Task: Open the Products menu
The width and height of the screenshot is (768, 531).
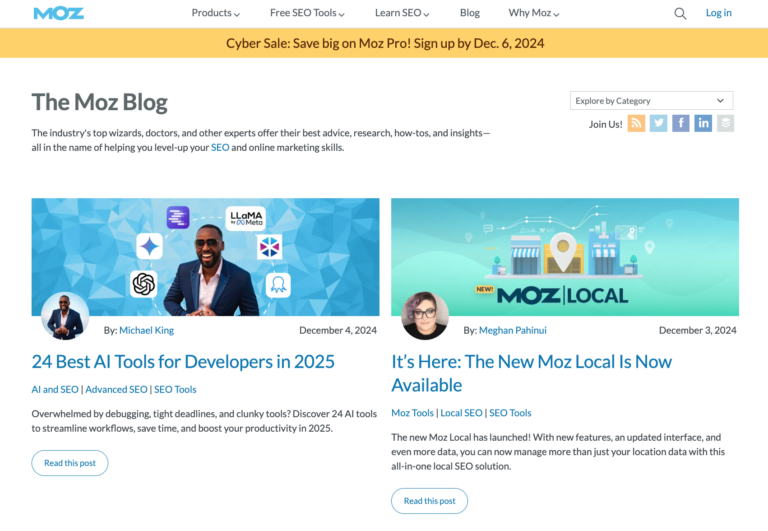Action: [x=215, y=13]
